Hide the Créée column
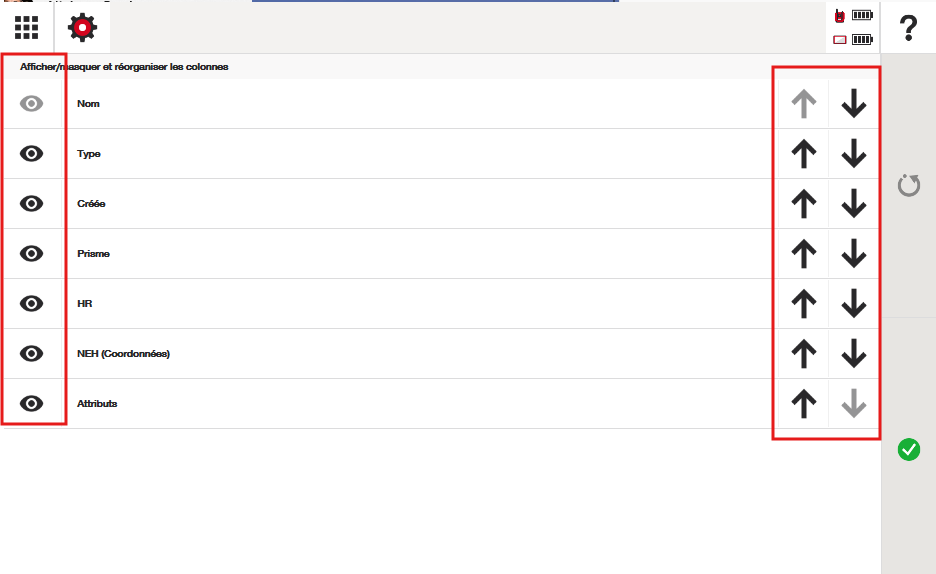 click(32, 203)
